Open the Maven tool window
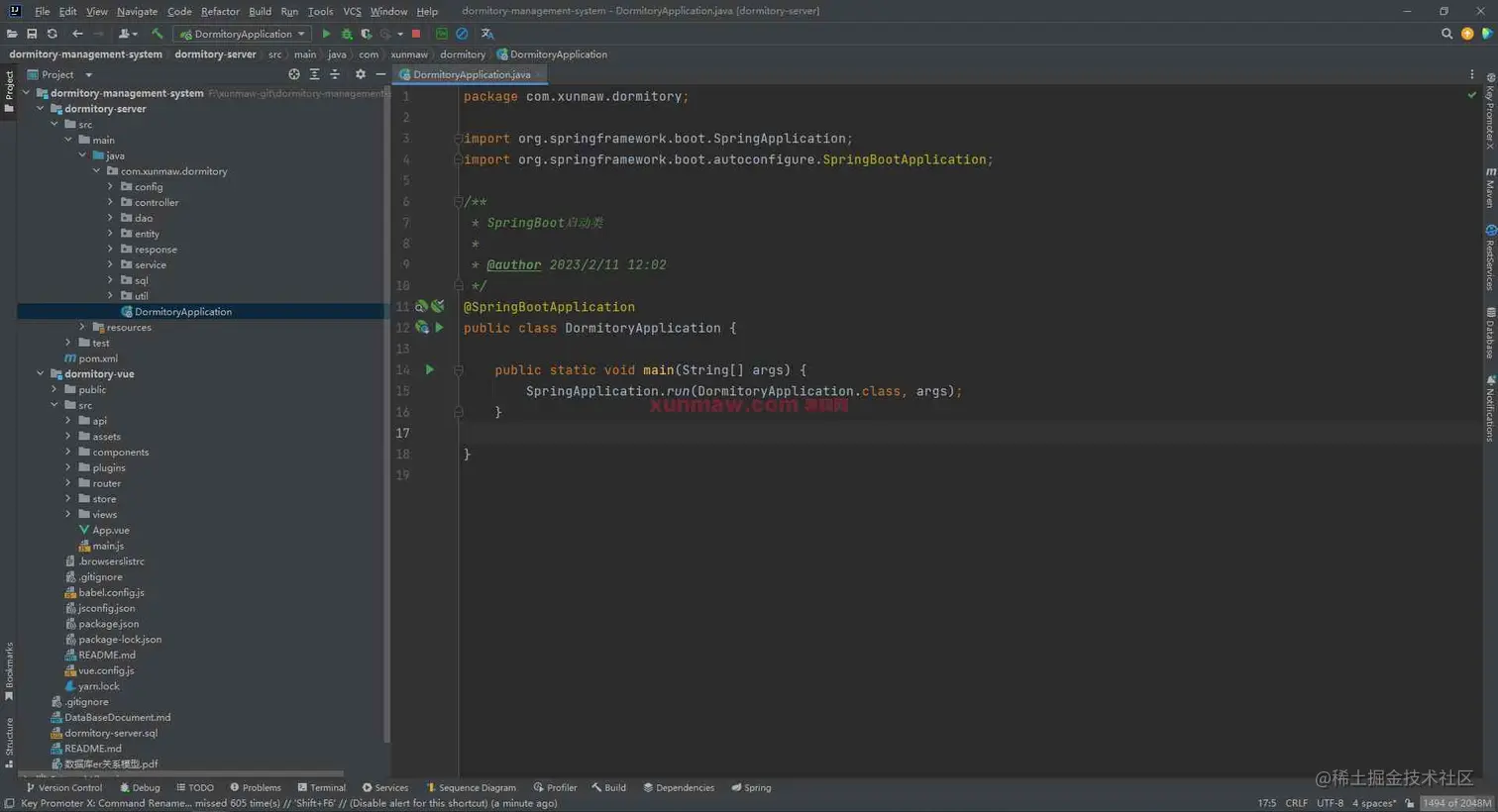Screen dimensions: 1498x812 pos(1490,188)
